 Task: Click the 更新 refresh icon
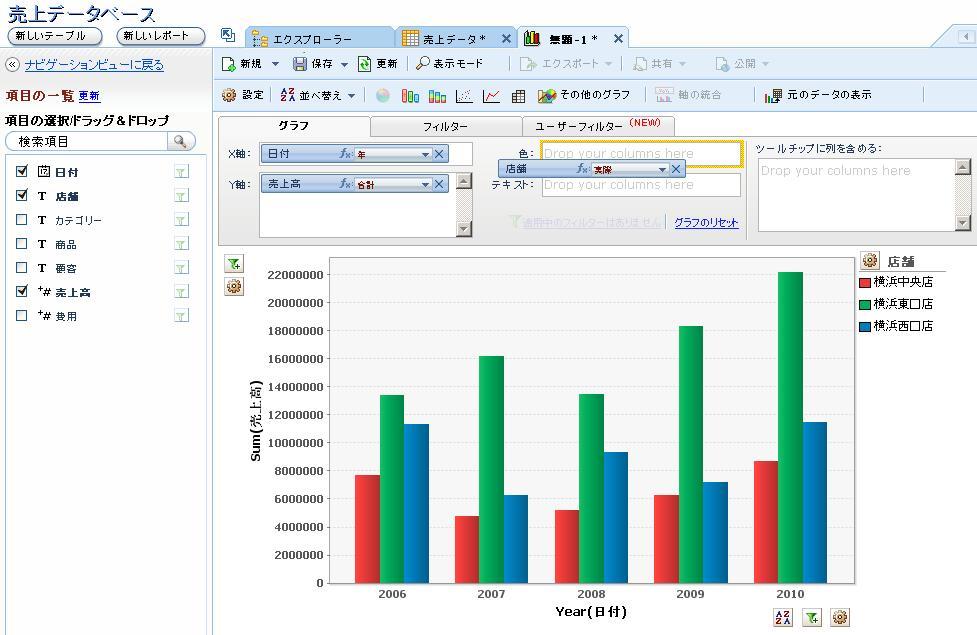point(365,64)
